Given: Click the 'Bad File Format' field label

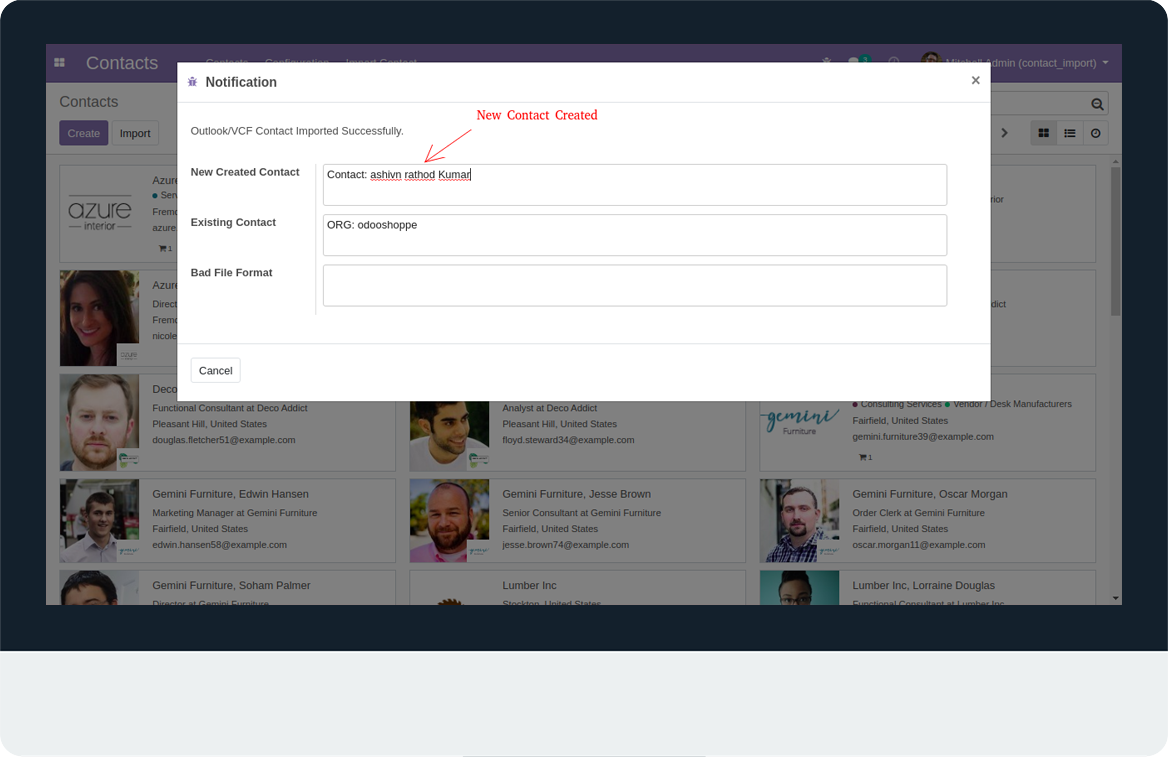Looking at the screenshot, I should click(x=232, y=273).
